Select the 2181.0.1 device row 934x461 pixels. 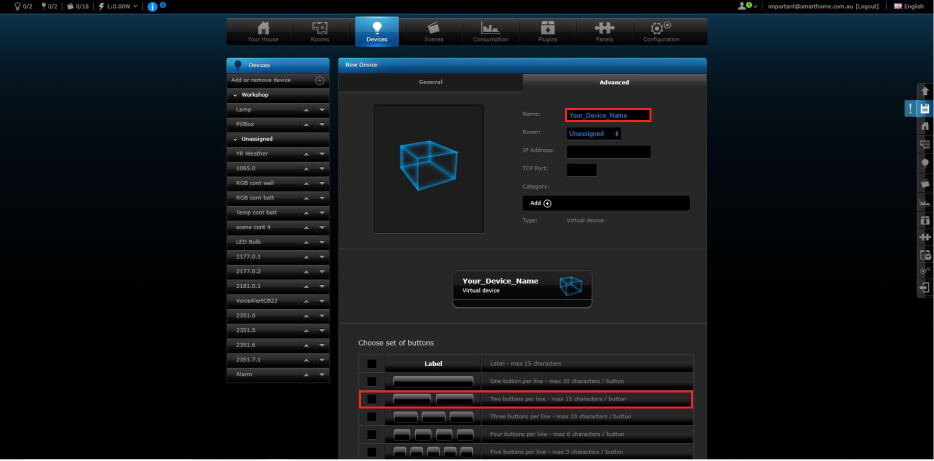coord(278,286)
